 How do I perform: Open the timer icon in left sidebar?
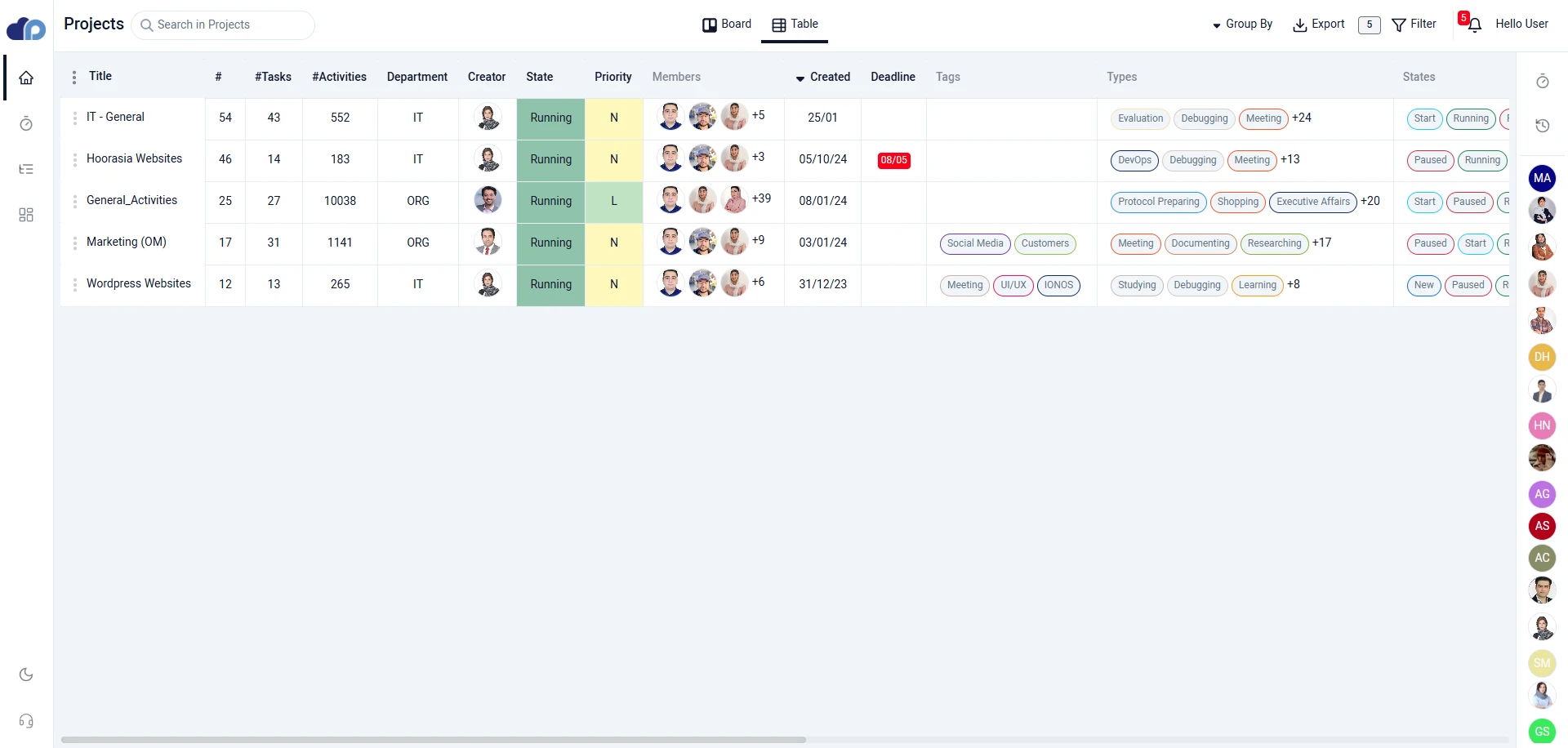tap(26, 123)
